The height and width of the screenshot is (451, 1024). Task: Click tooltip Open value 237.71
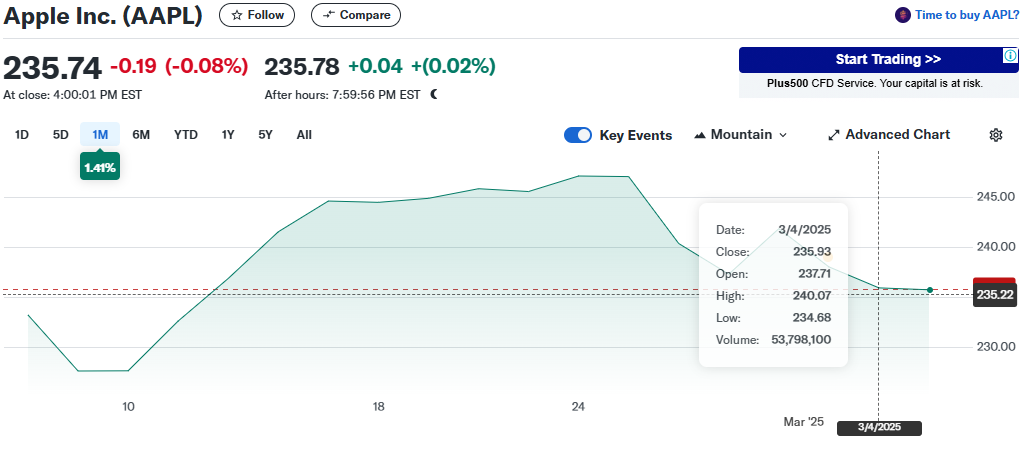[814, 274]
